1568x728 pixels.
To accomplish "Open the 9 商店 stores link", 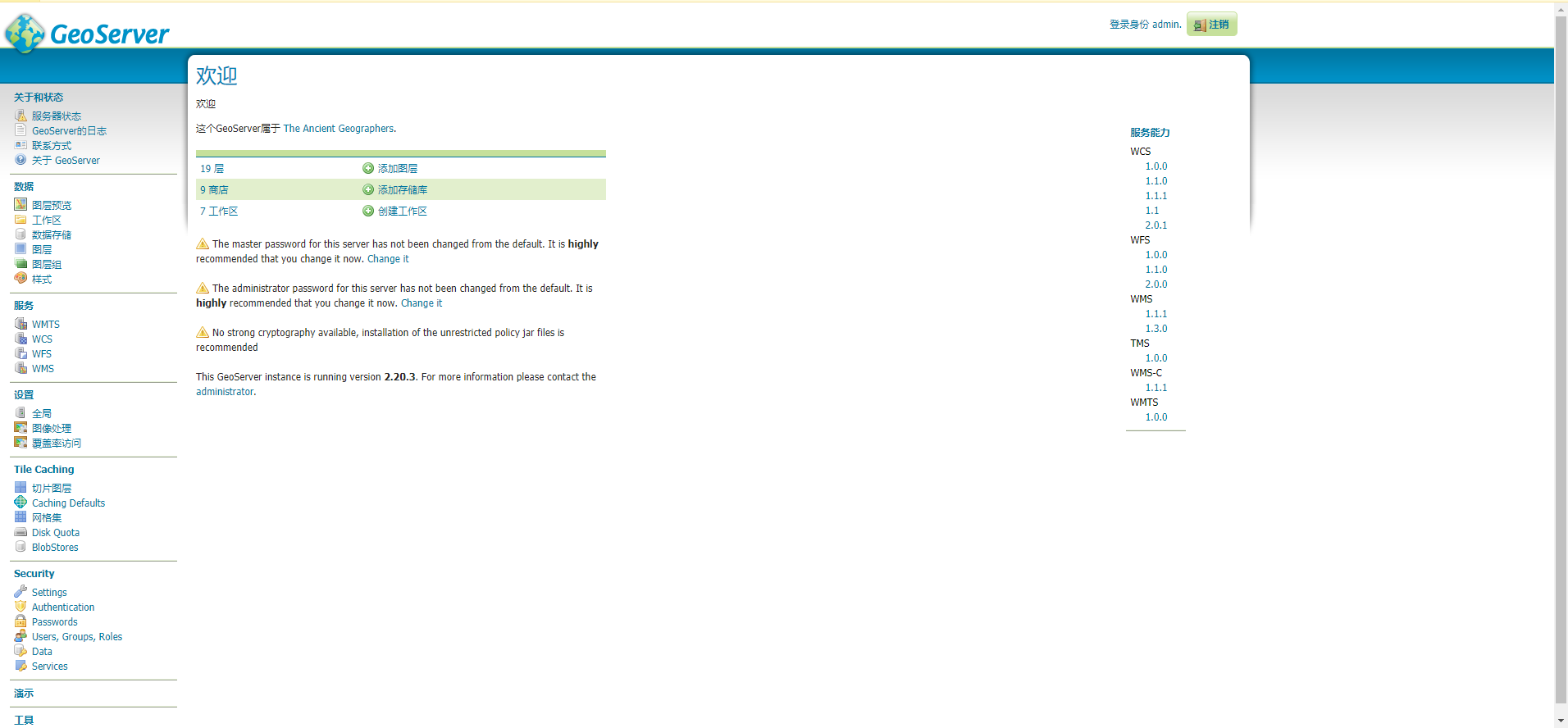I will (x=214, y=189).
